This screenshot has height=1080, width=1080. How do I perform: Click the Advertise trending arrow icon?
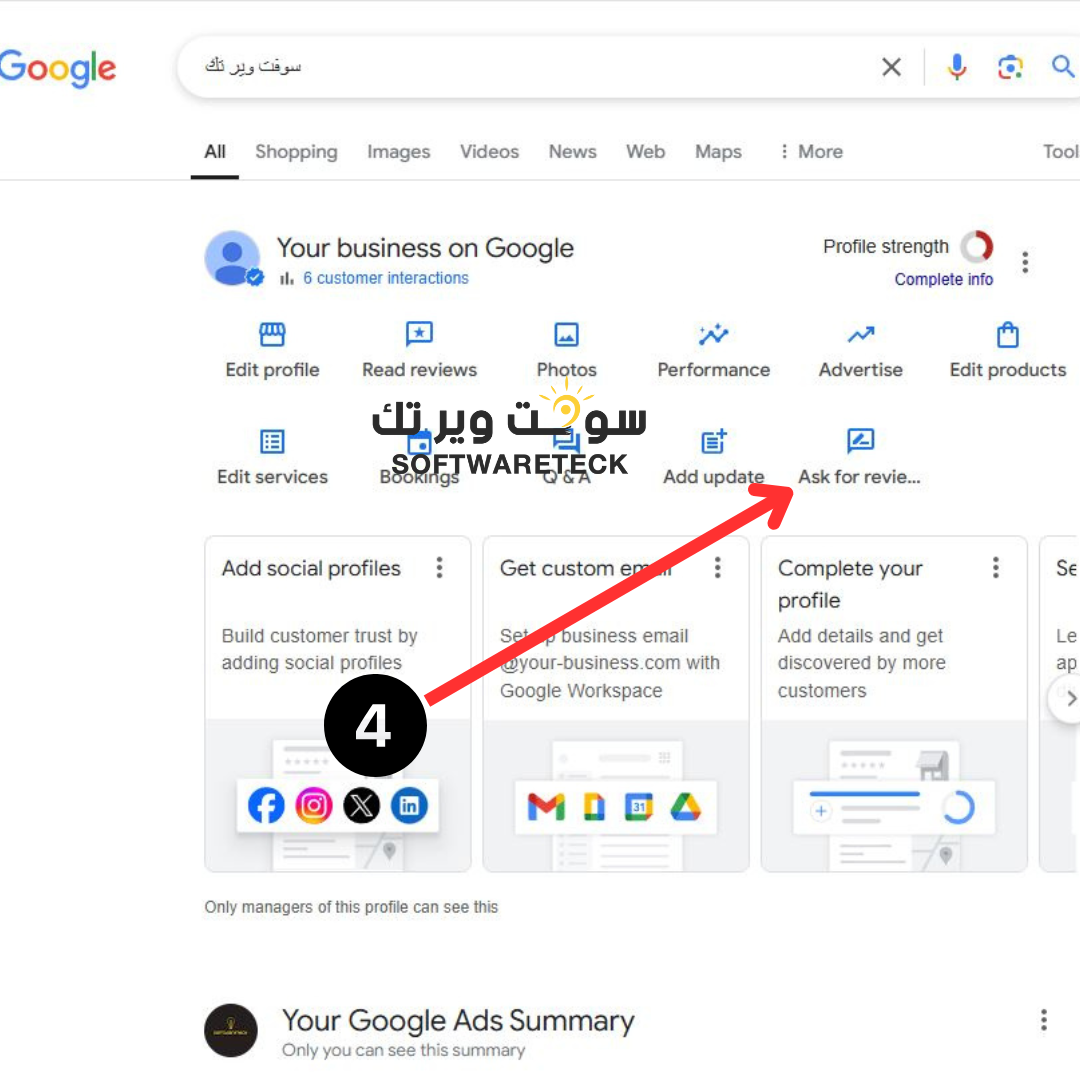point(860,335)
